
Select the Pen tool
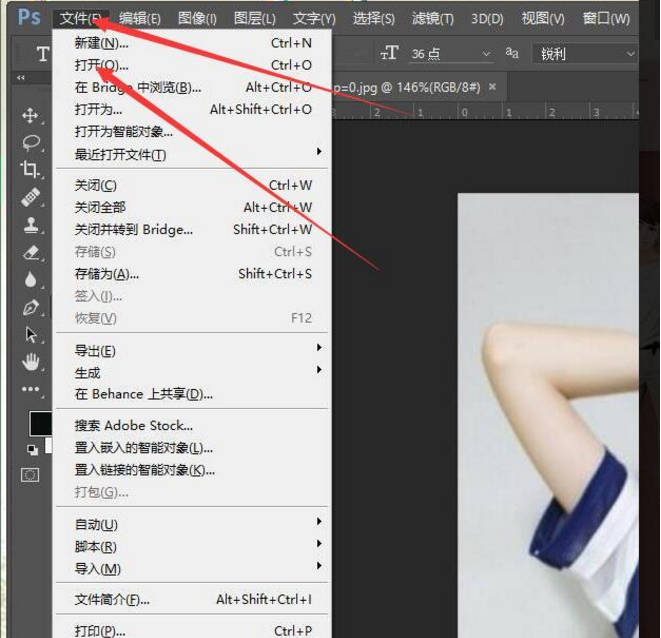[31, 307]
